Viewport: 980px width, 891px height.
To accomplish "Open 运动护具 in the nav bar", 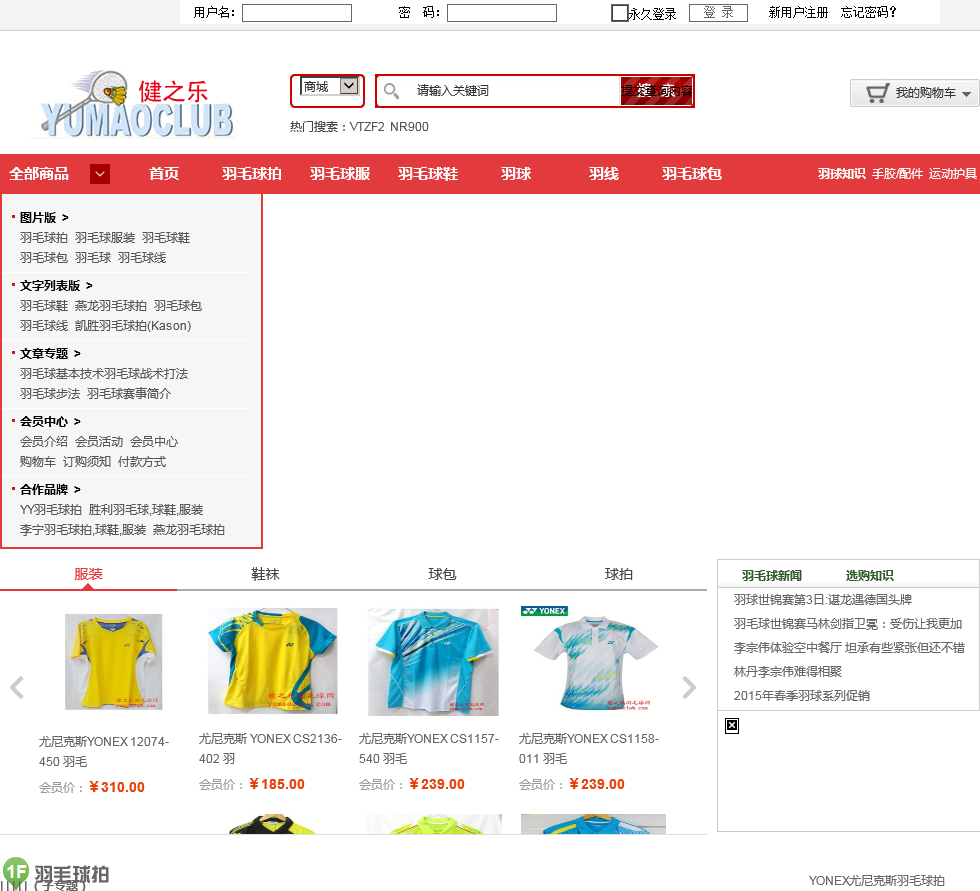I will click(952, 174).
